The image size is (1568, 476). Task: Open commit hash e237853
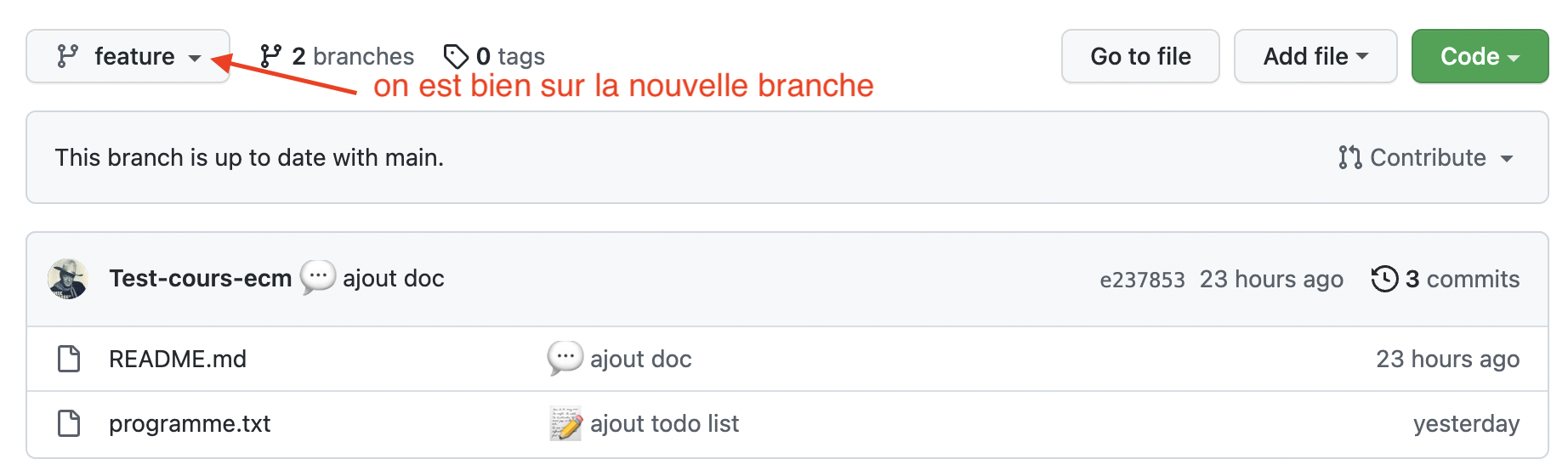pyautogui.click(x=1141, y=280)
